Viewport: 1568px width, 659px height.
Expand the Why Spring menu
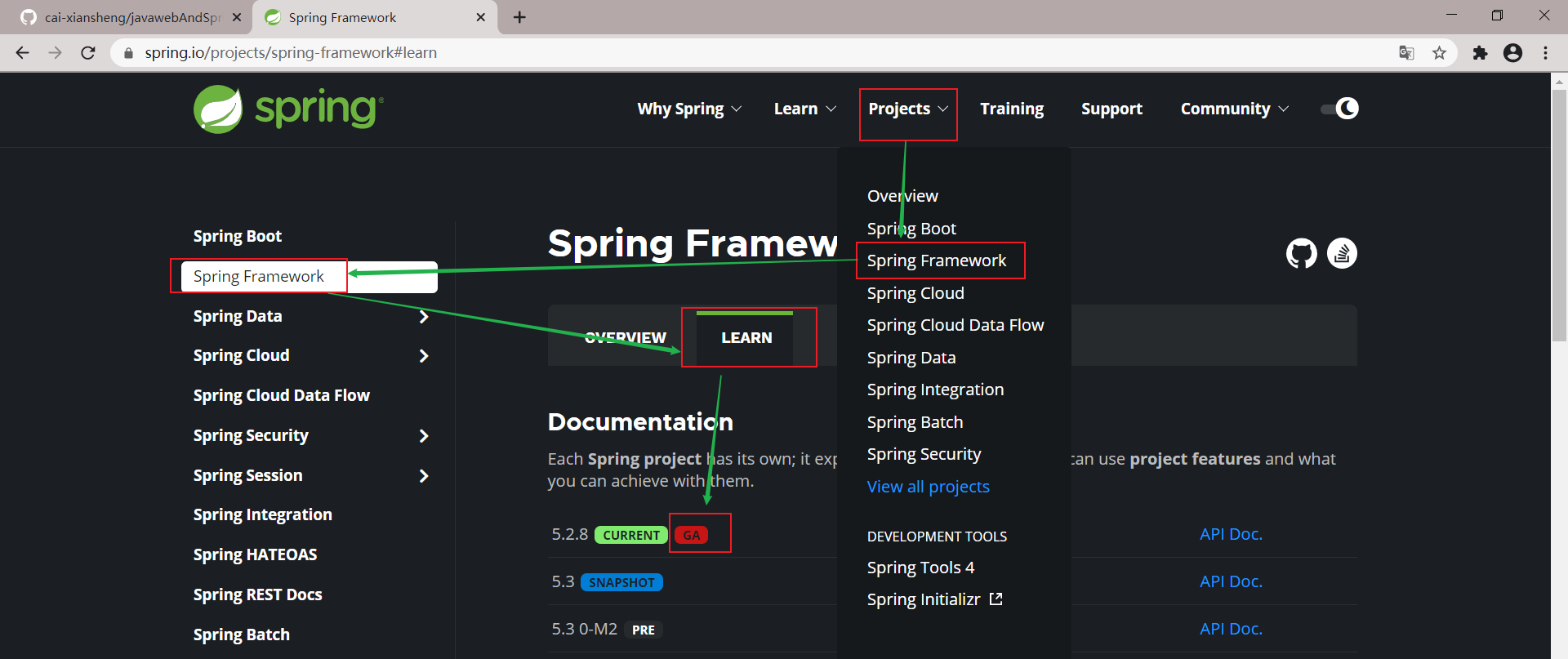point(689,109)
